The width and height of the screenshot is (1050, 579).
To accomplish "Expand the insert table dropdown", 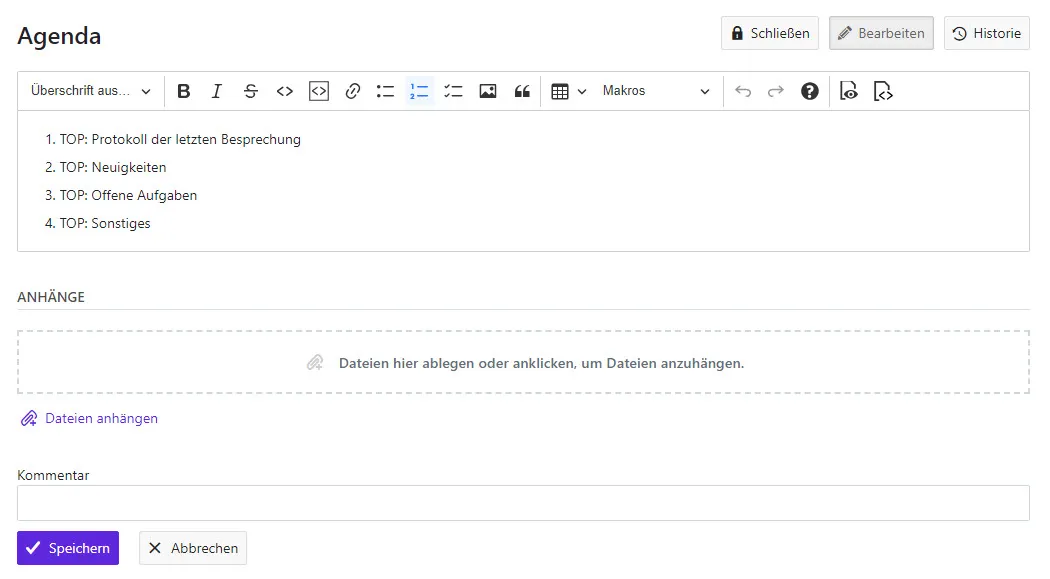I will pos(569,91).
